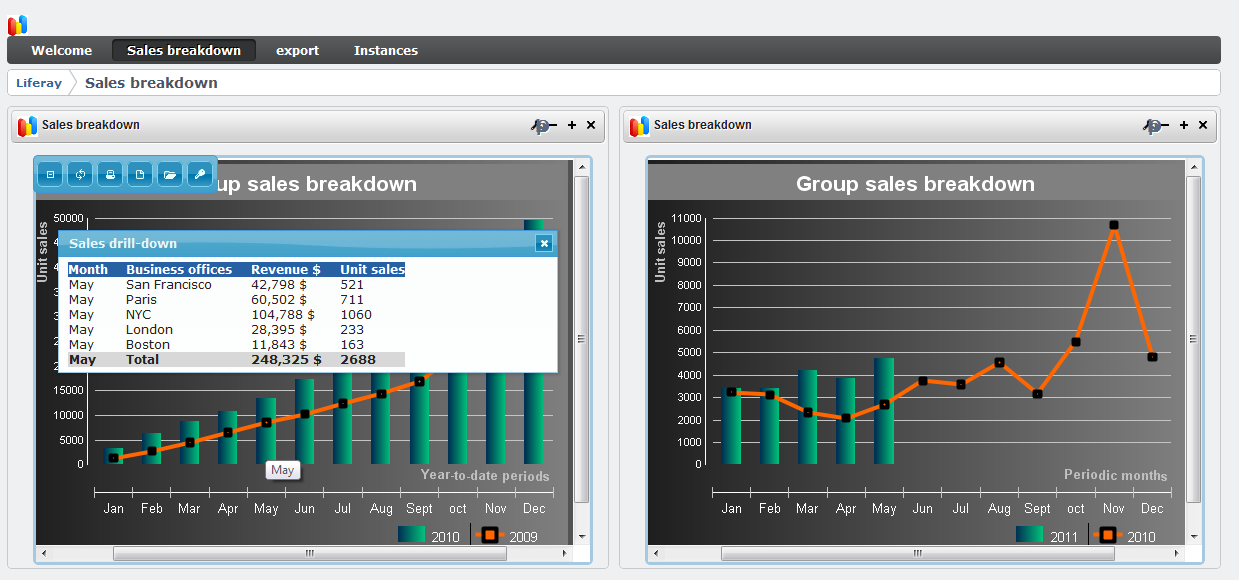Switch to the Instances tab
This screenshot has height=580, width=1239.
[386, 50]
